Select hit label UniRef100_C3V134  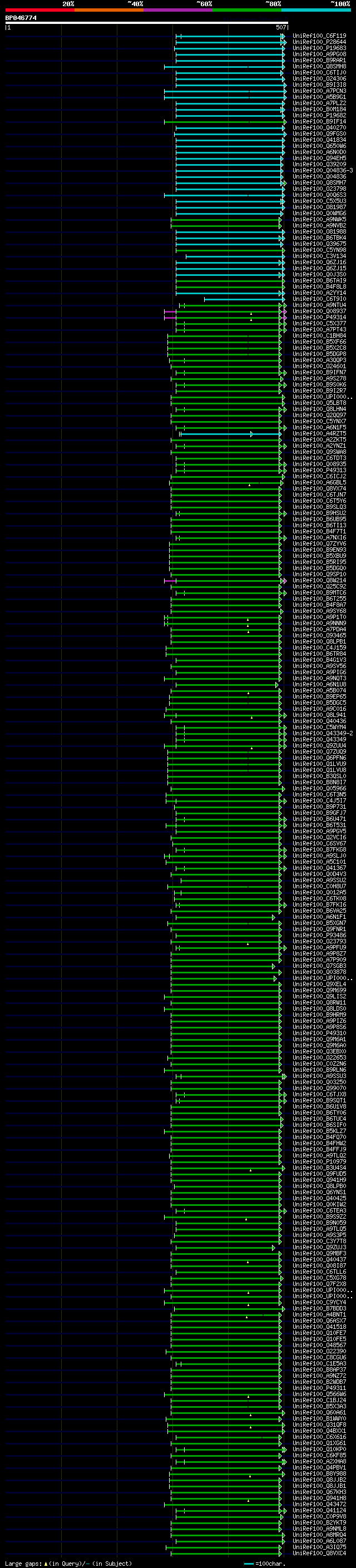coord(319,256)
